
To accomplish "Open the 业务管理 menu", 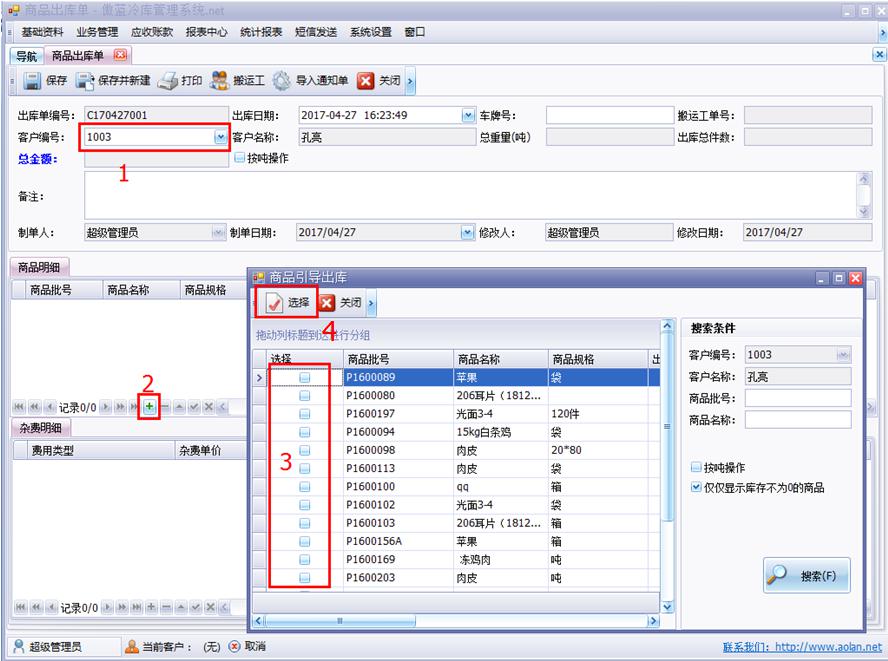I will pos(97,32).
